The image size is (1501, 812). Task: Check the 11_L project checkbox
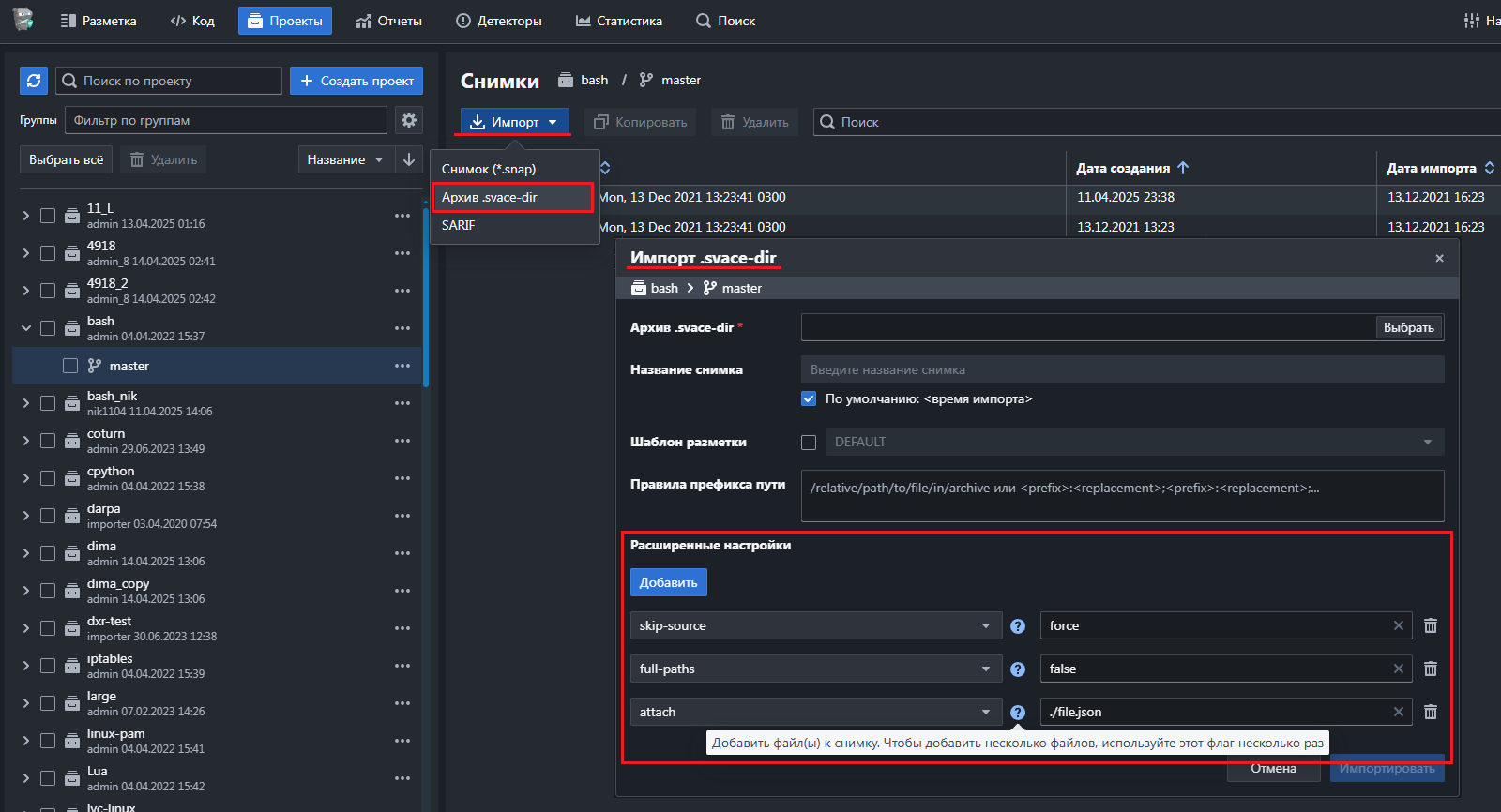pos(48,216)
